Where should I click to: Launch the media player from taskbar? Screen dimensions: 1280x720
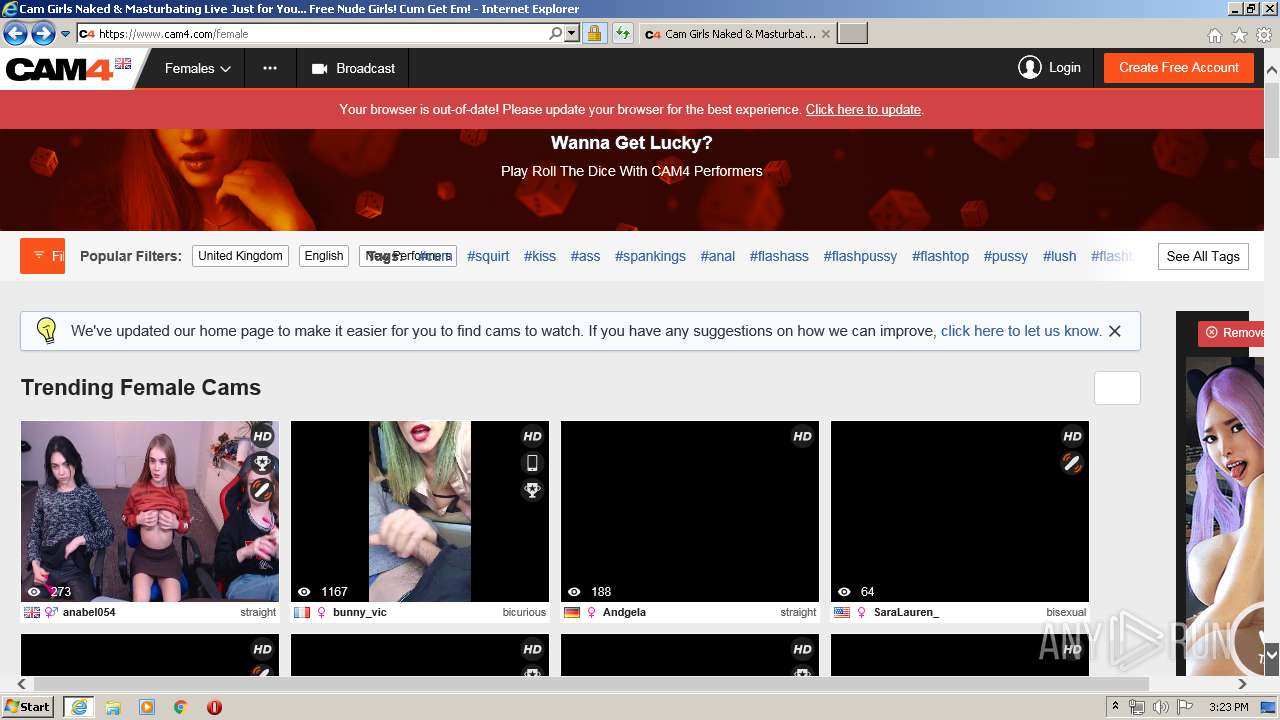147,707
